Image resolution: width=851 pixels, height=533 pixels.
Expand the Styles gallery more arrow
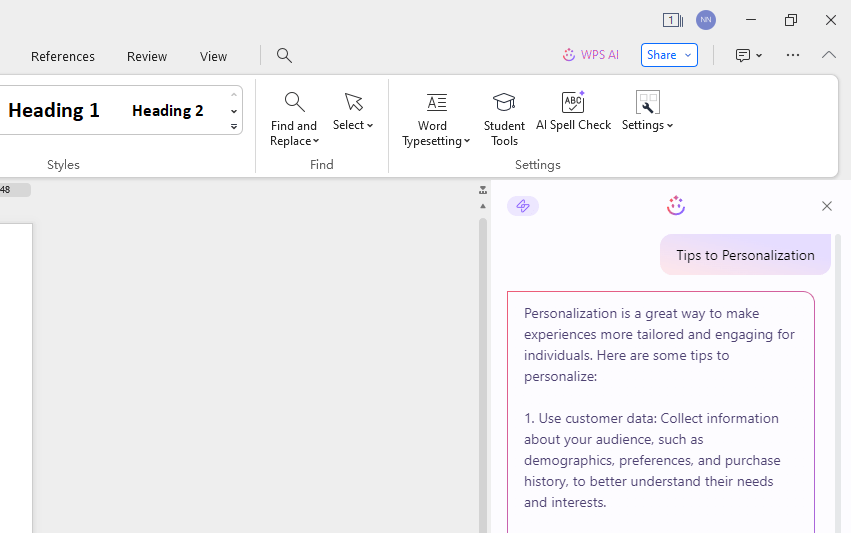pyautogui.click(x=234, y=127)
